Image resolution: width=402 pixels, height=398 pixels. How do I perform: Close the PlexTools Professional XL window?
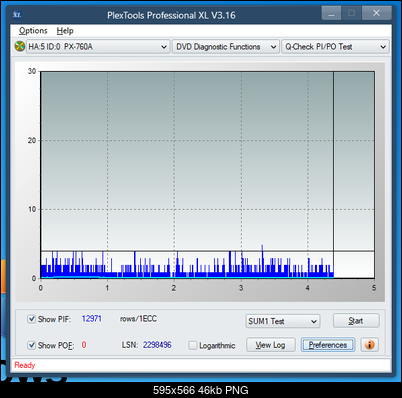click(376, 13)
